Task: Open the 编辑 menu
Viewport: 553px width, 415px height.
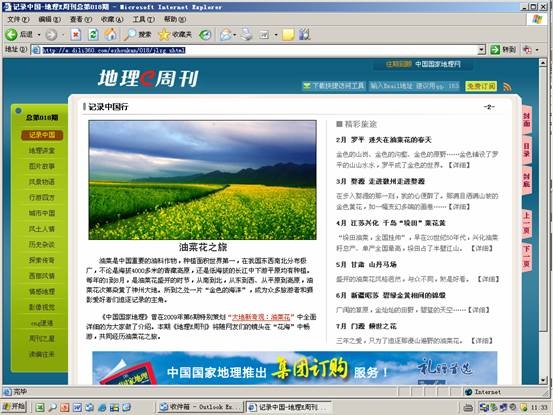Action: 49,19
